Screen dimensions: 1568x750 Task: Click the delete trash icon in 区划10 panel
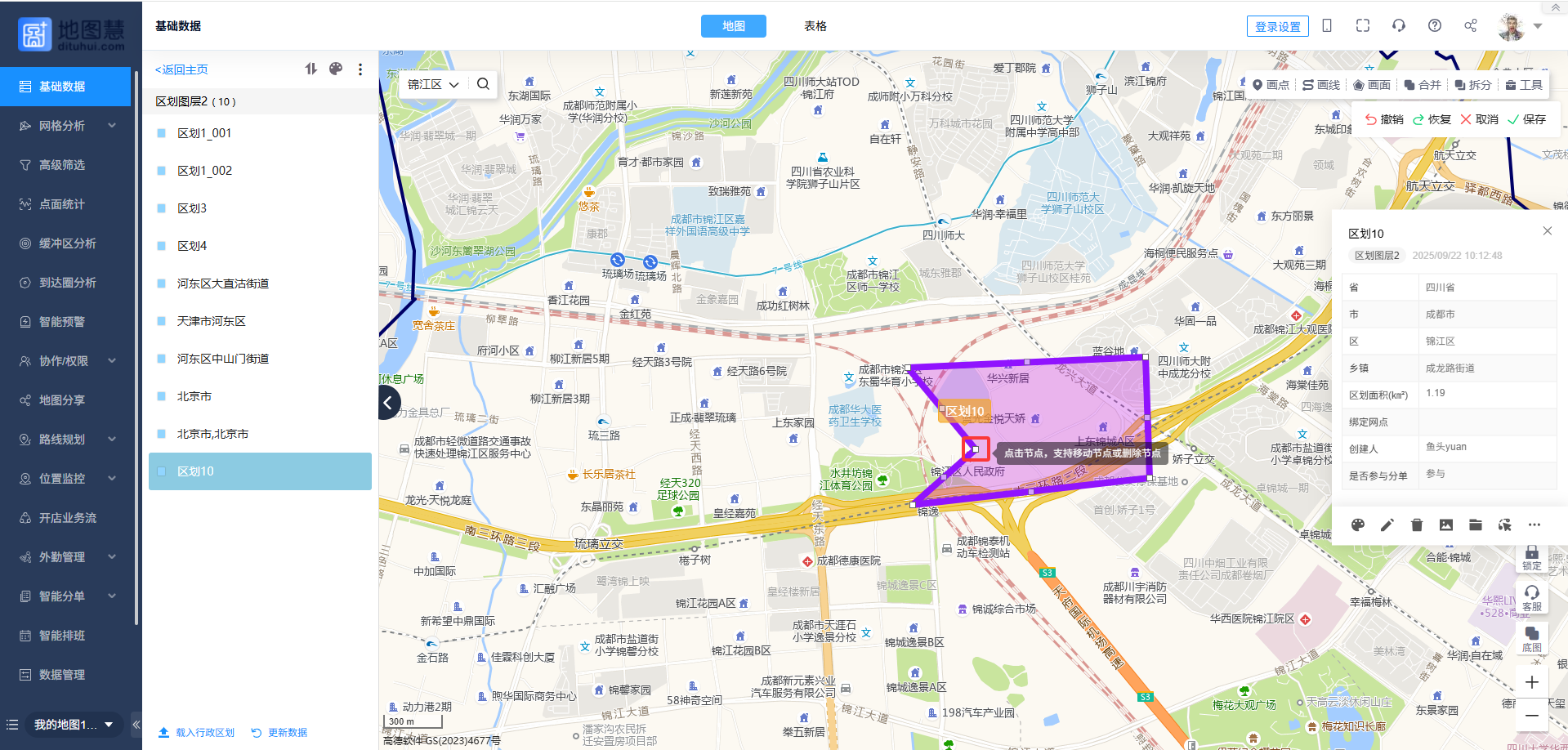click(1417, 525)
